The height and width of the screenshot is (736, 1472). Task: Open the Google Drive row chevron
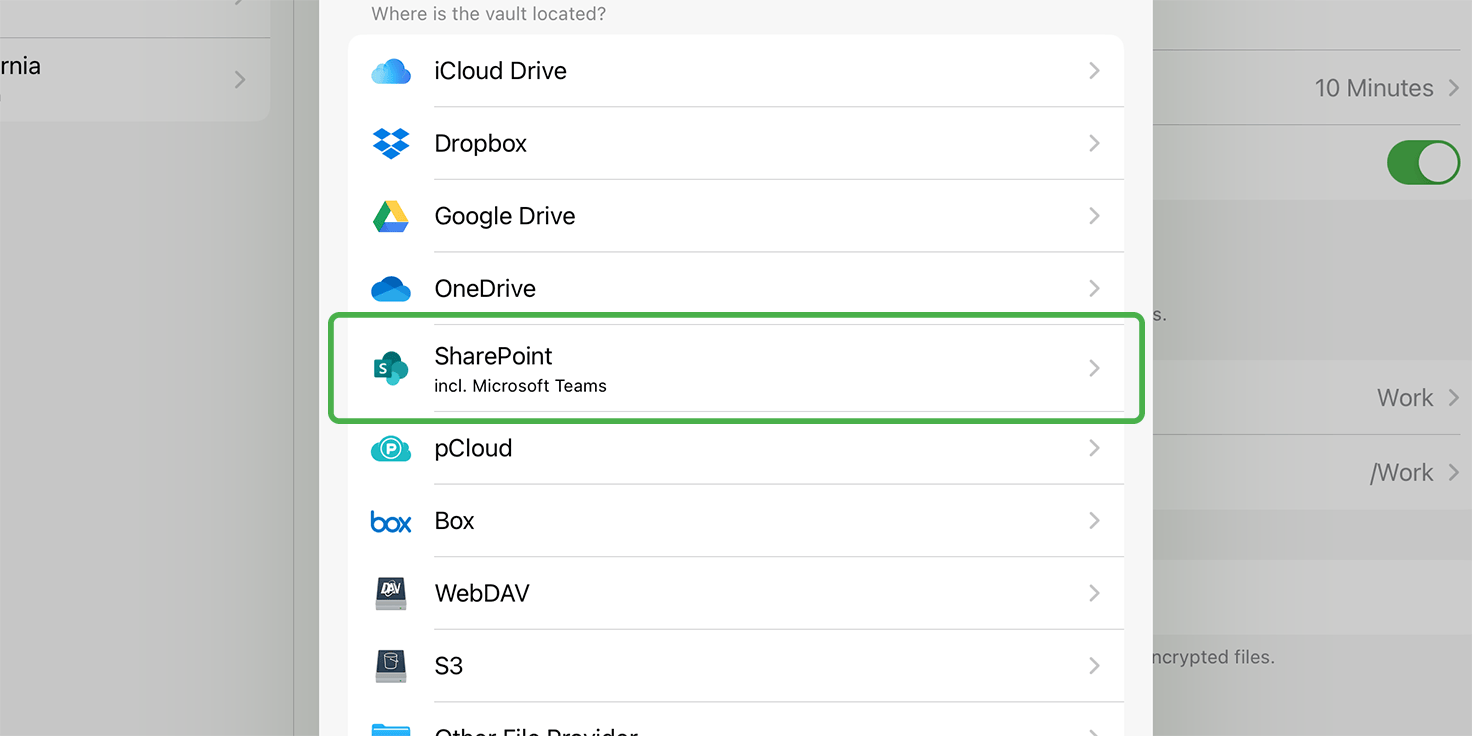(1094, 216)
